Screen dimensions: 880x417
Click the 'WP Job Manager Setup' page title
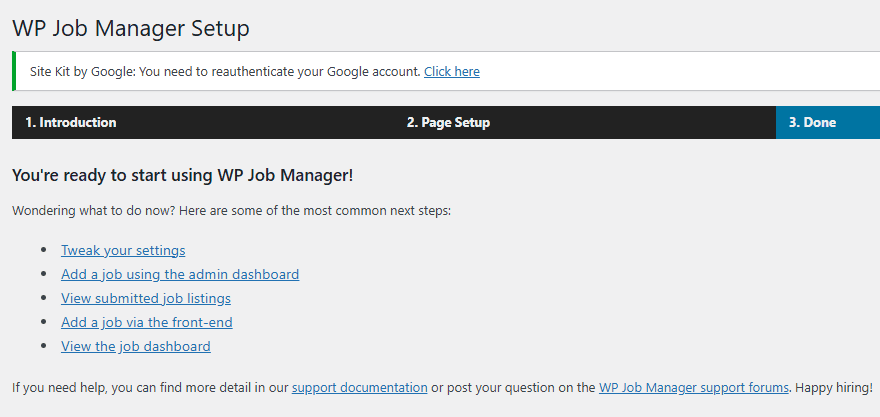click(x=131, y=28)
